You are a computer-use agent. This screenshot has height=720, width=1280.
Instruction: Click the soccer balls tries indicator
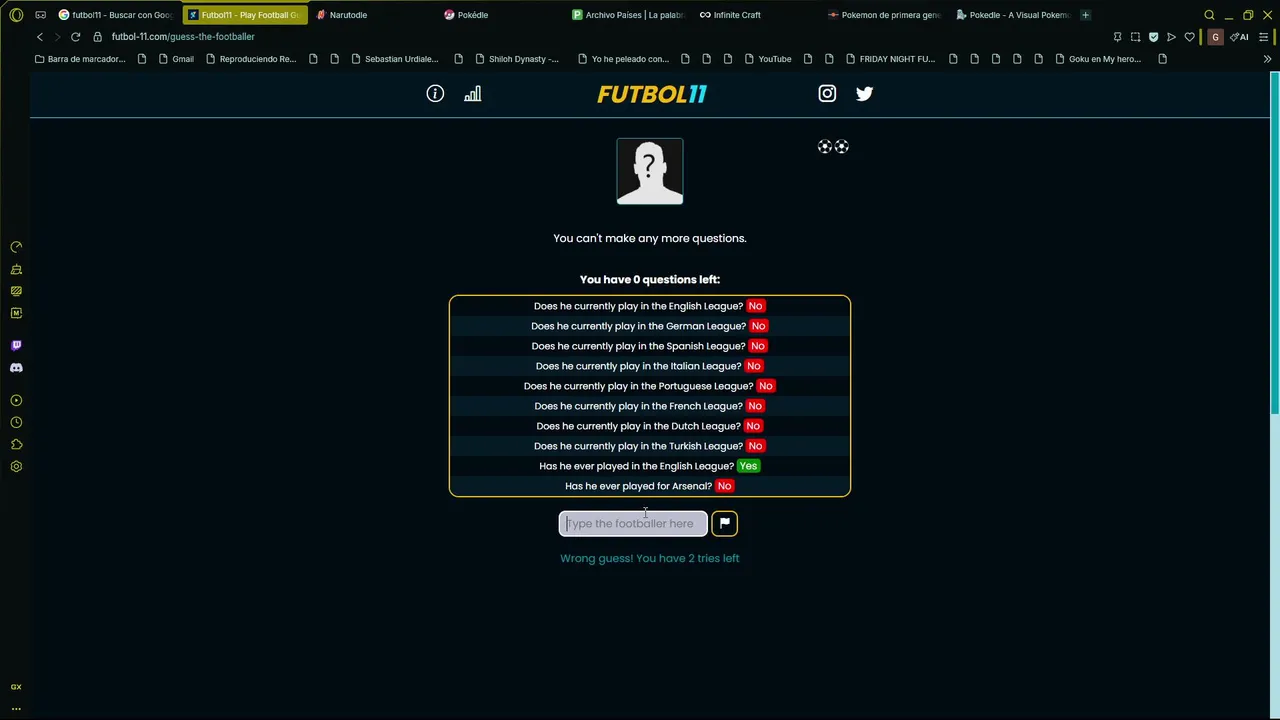coord(833,147)
